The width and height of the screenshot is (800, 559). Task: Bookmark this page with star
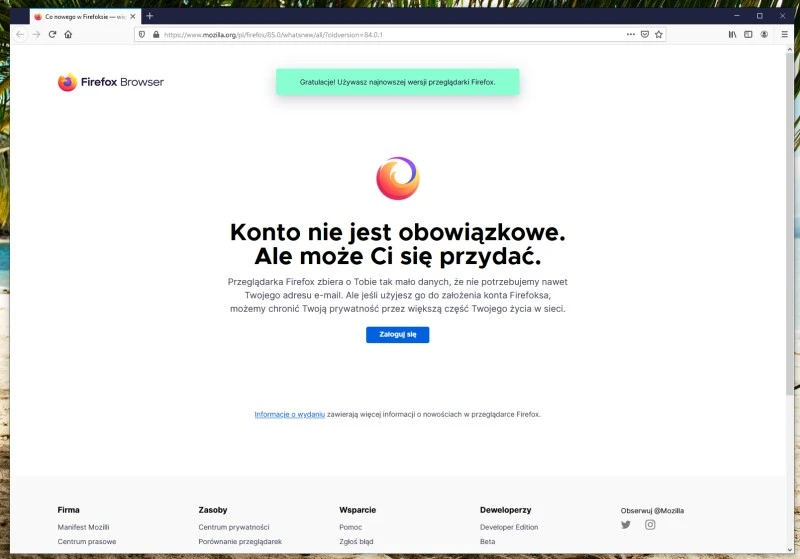659,35
